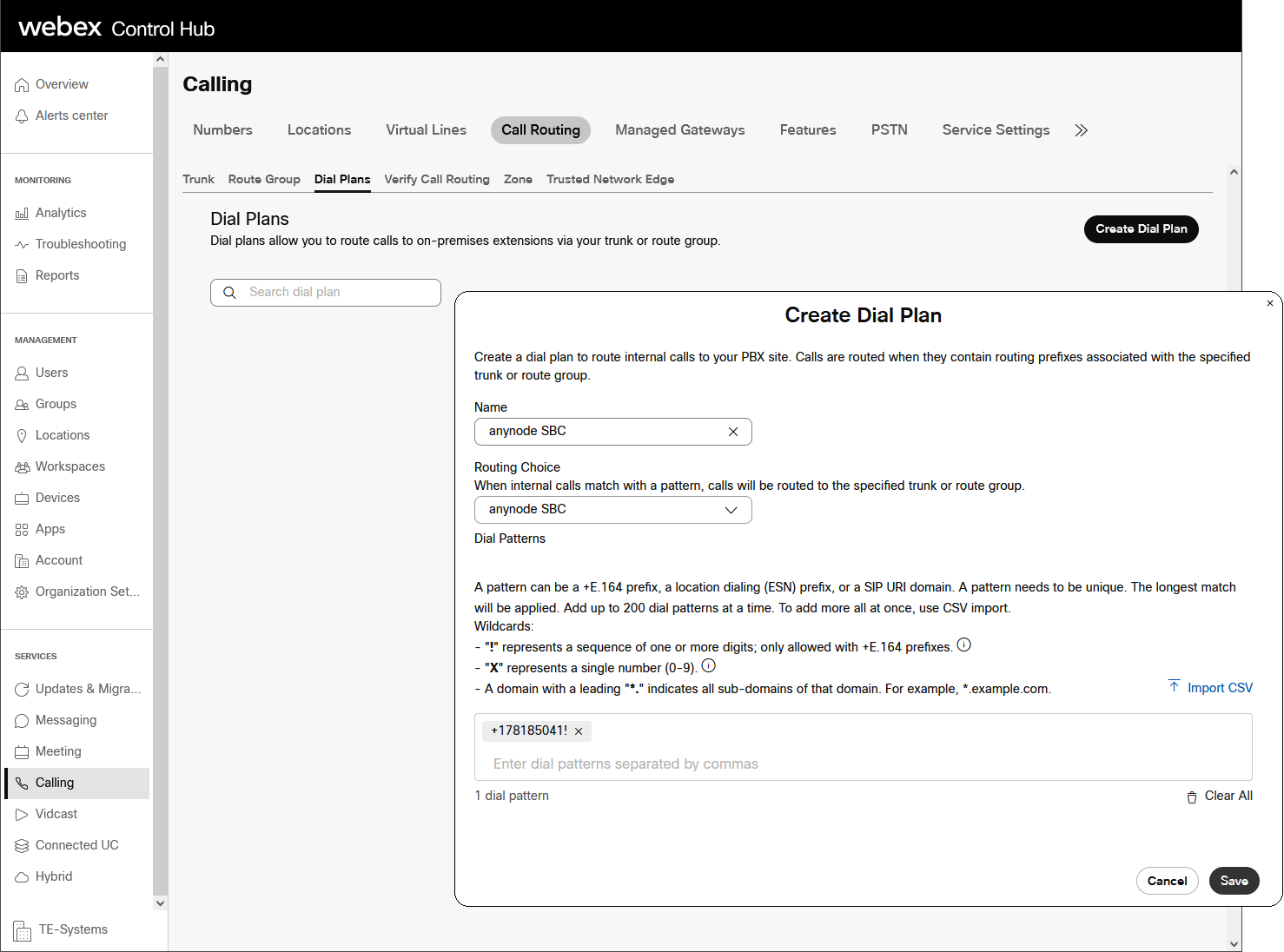Screen dimensions: 1284x952
Task: Open the Routing Choice dropdown
Action: pos(613,510)
